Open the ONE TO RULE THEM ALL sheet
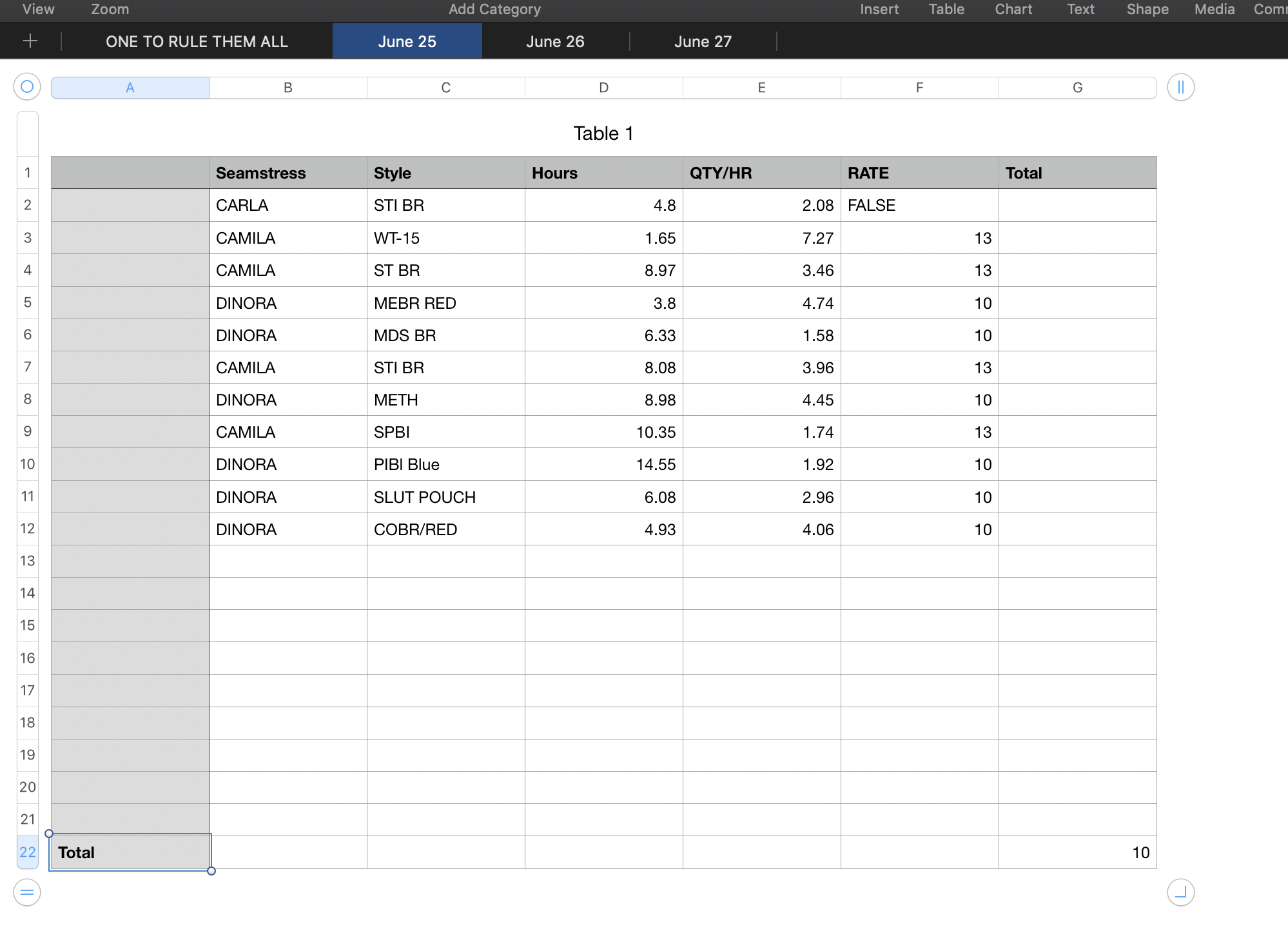Image resolution: width=1288 pixels, height=949 pixels. (197, 41)
